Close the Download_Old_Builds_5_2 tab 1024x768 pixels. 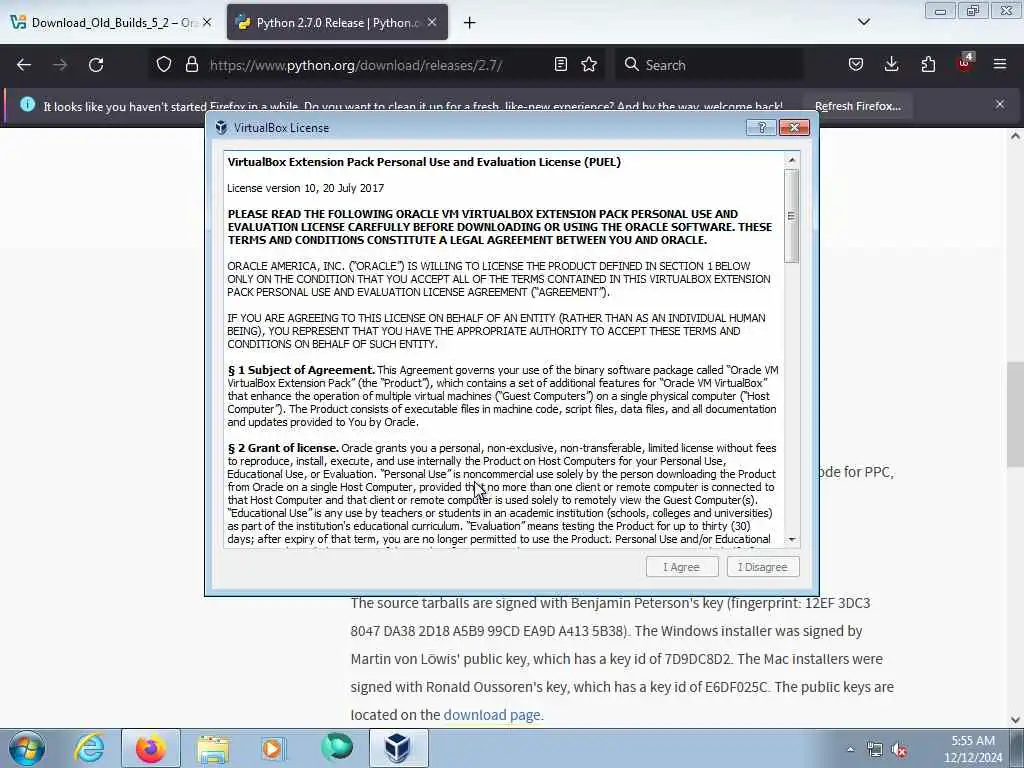(207, 22)
